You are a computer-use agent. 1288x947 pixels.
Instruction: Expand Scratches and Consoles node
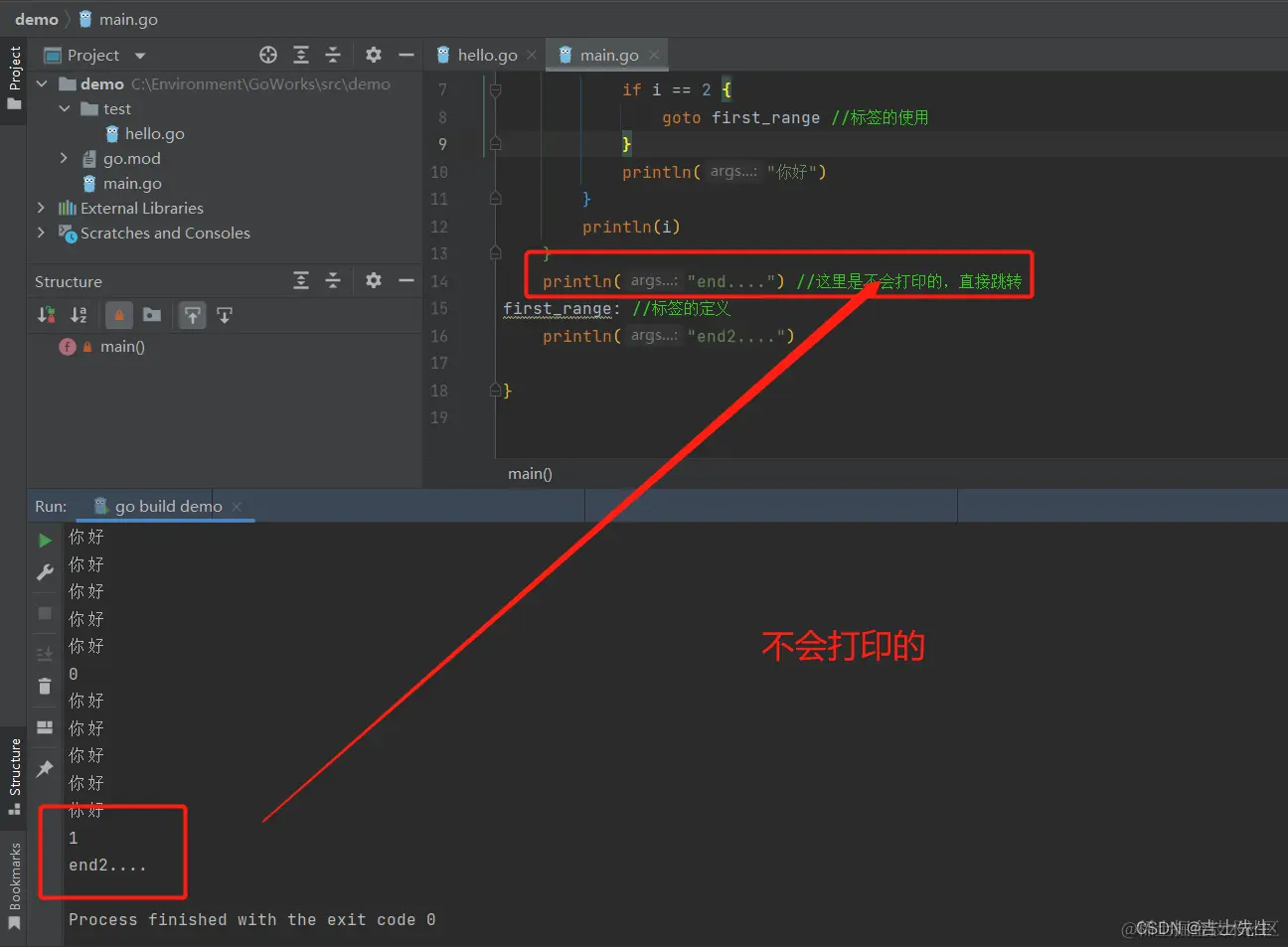pyautogui.click(x=41, y=233)
